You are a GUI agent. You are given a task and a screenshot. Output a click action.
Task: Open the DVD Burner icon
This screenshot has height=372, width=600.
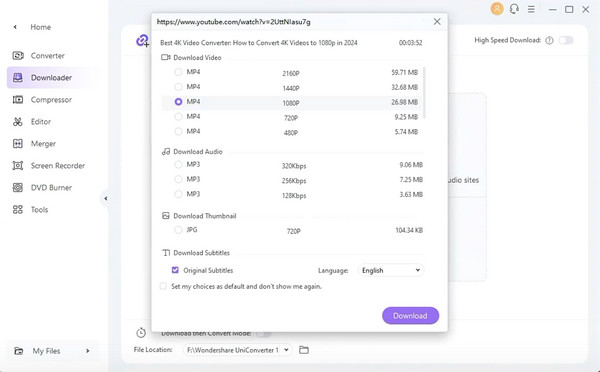(18, 188)
